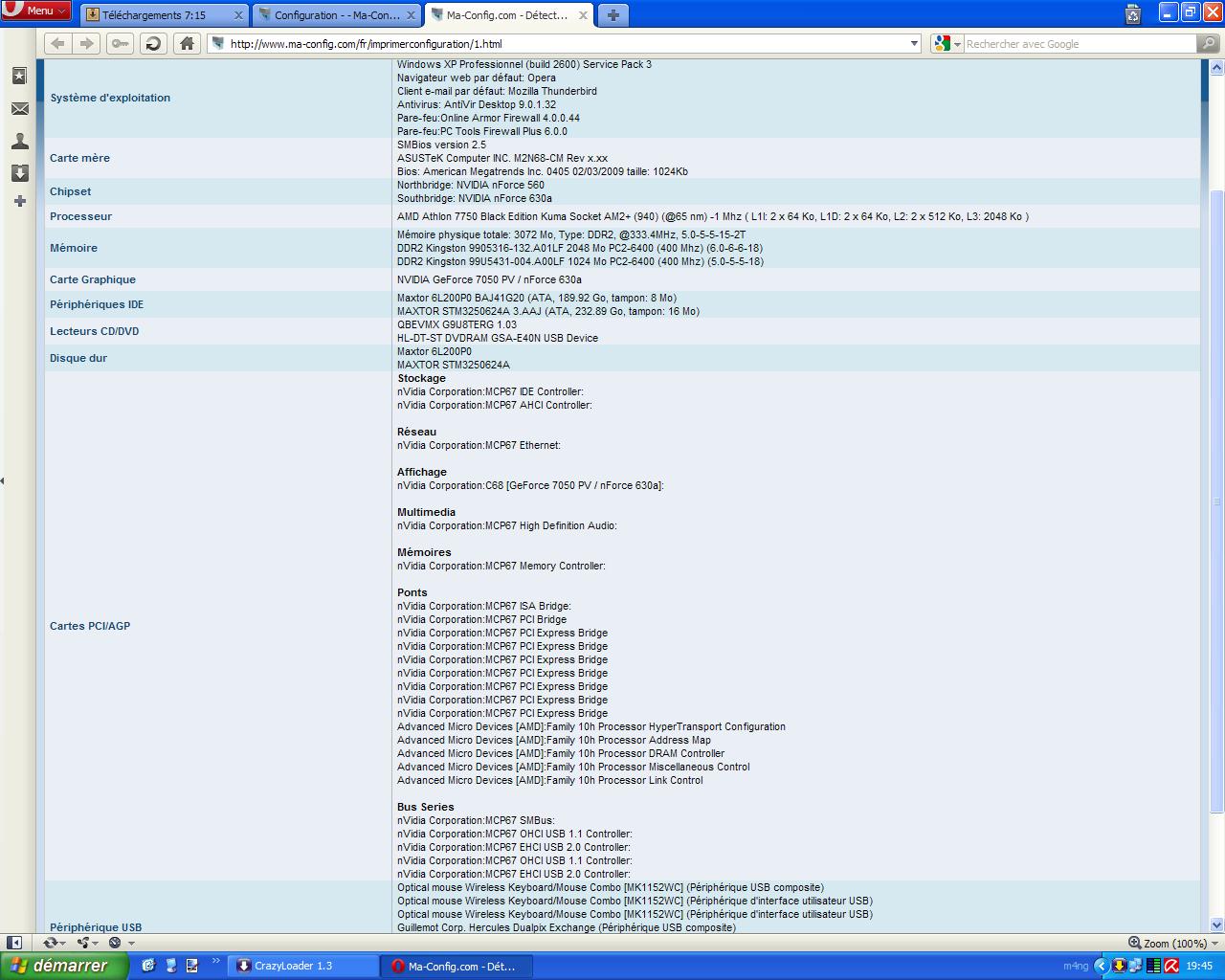This screenshot has height=980, width=1225.
Task: Close the Configuration - Ma-Con… tab
Action: (411, 15)
